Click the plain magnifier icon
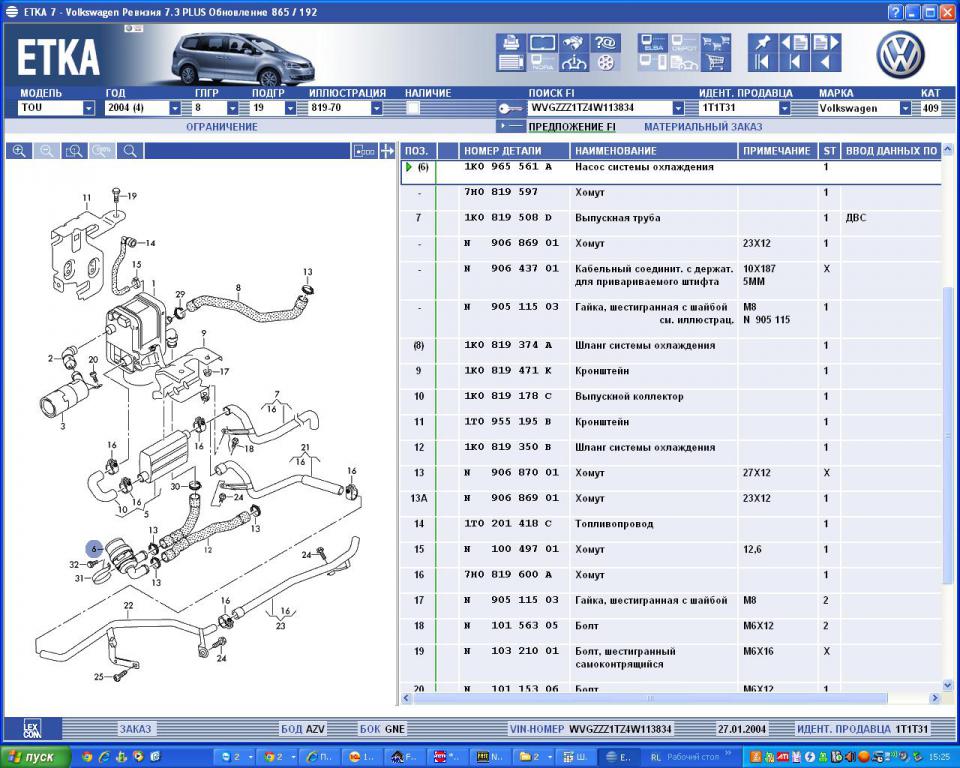 [130, 151]
